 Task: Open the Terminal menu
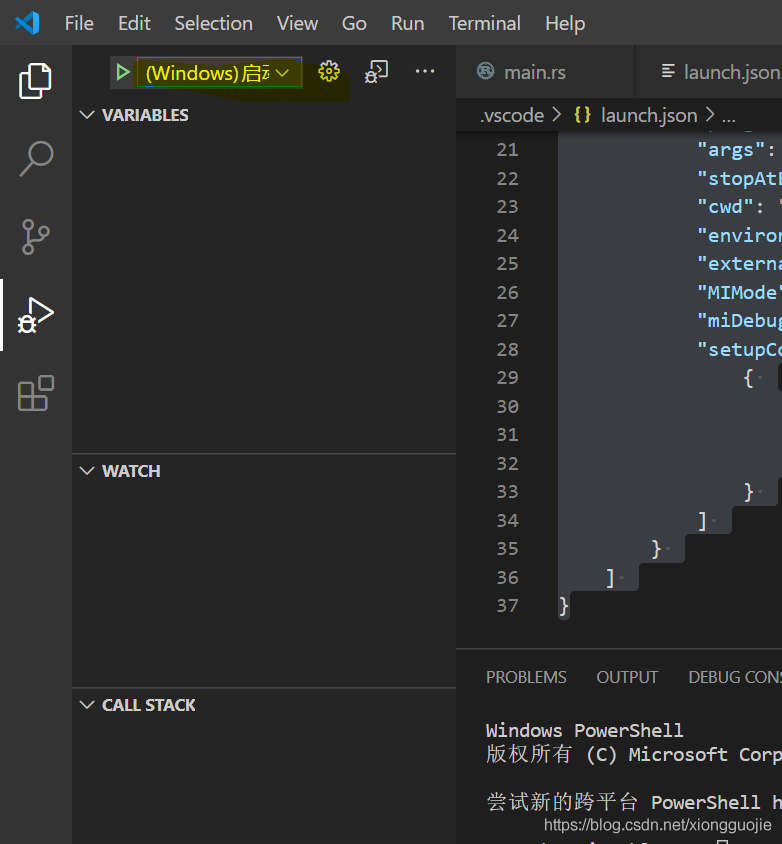pyautogui.click(x=484, y=23)
